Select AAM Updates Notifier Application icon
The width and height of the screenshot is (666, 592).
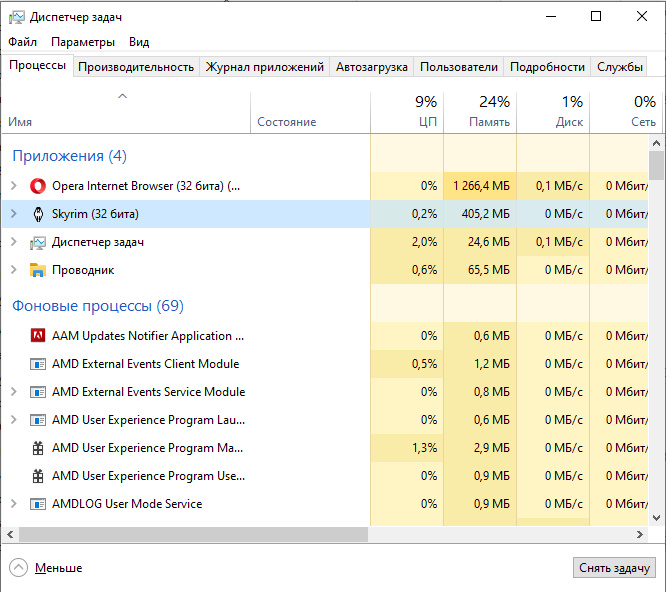[38, 336]
